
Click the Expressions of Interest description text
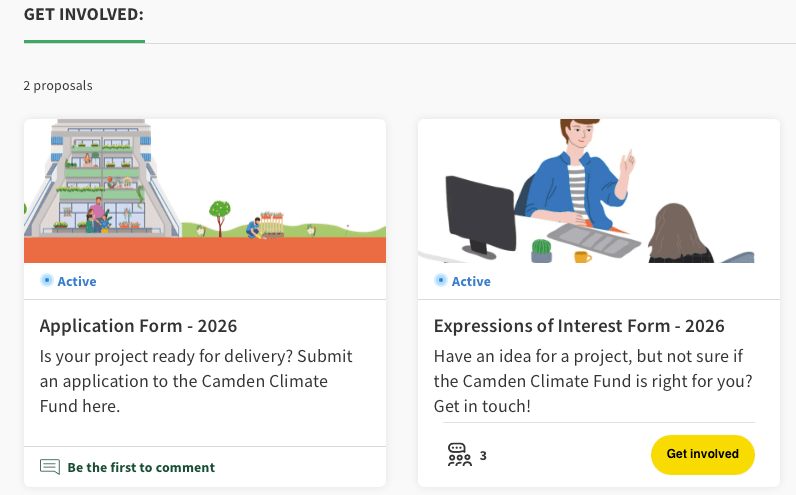click(x=592, y=381)
